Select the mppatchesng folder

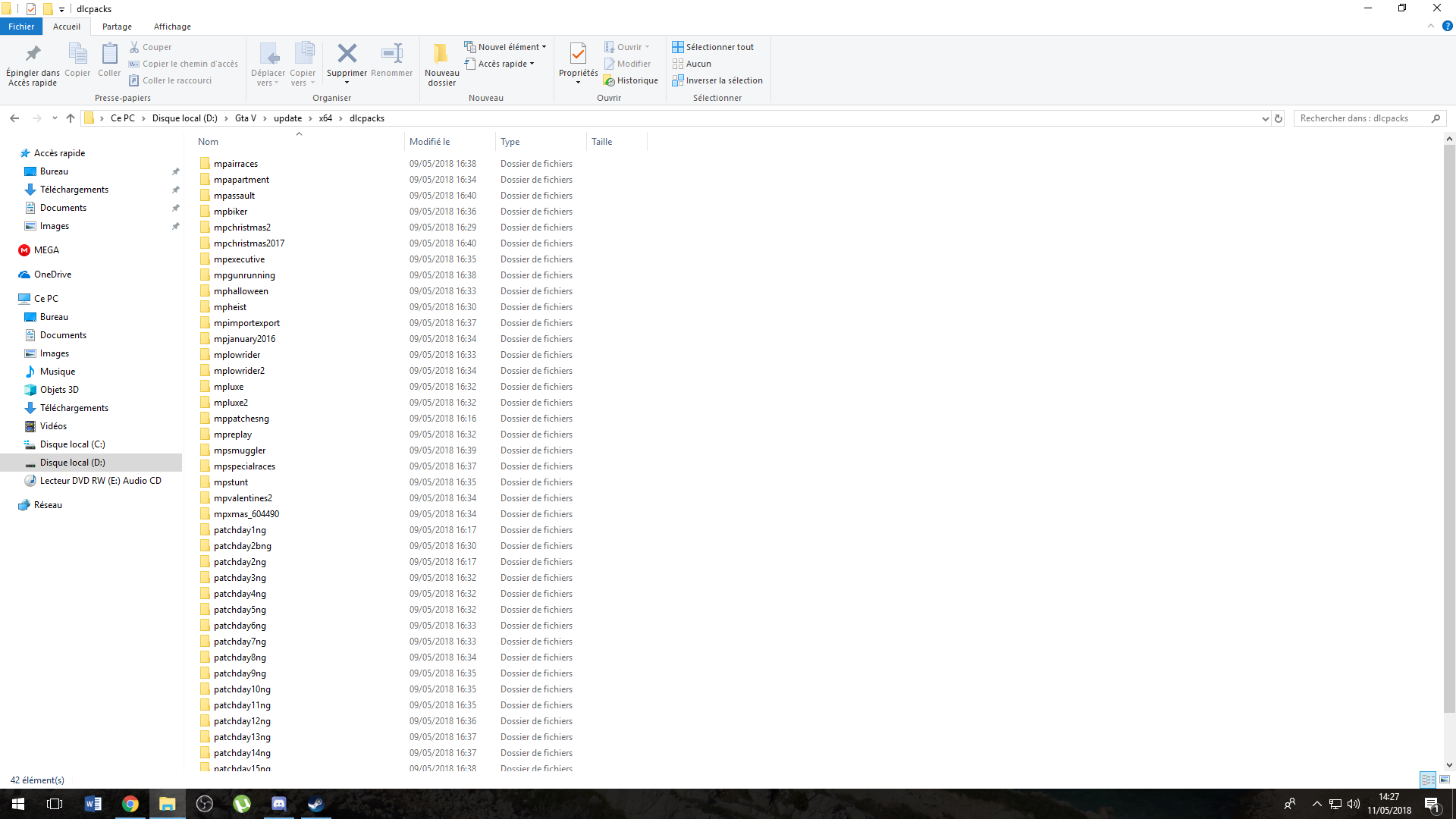pyautogui.click(x=241, y=419)
